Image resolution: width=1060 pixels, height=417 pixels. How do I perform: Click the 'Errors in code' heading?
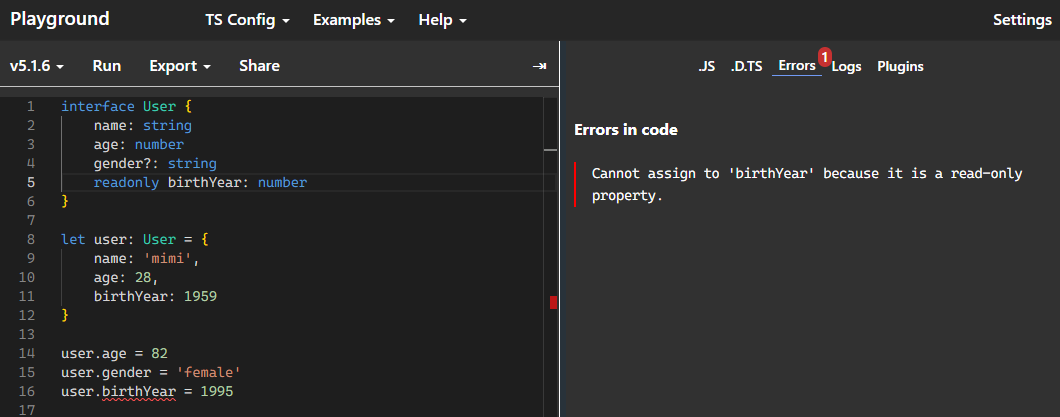click(625, 130)
